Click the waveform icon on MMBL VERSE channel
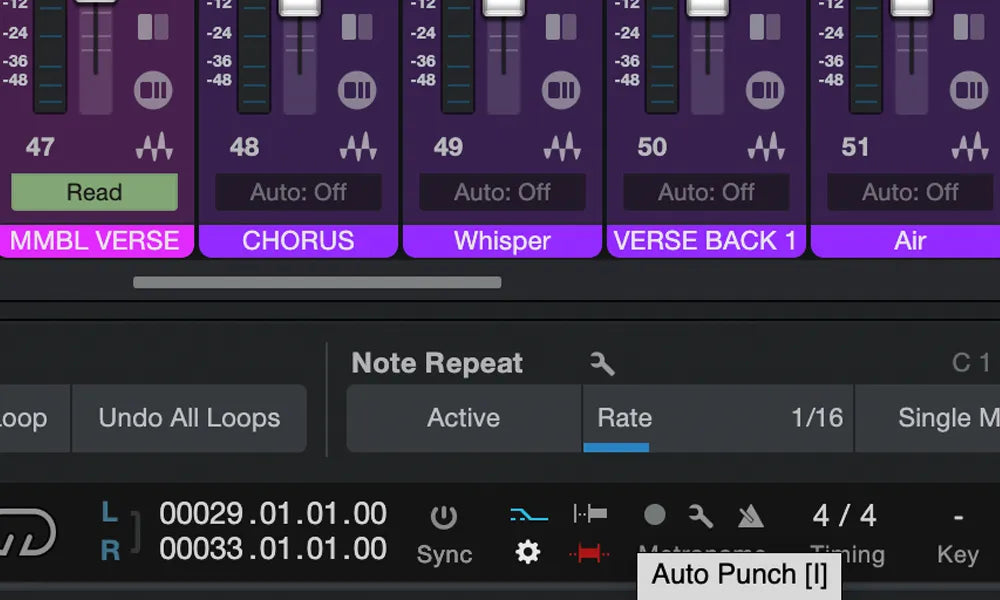The width and height of the screenshot is (1000, 600). (x=153, y=146)
